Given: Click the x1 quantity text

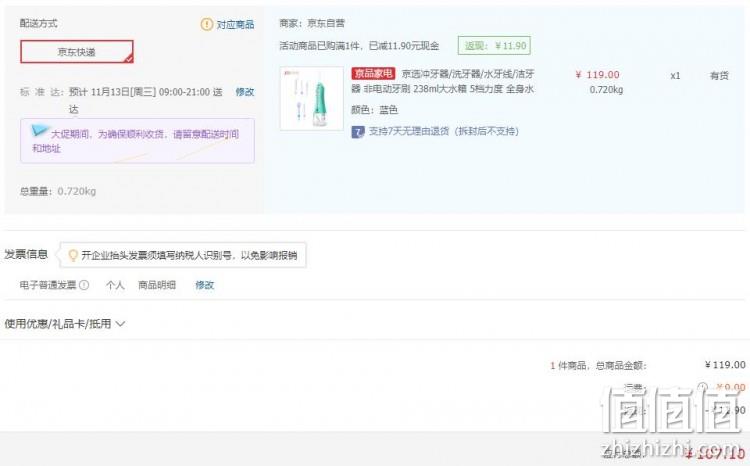Looking at the screenshot, I should pos(675,76).
